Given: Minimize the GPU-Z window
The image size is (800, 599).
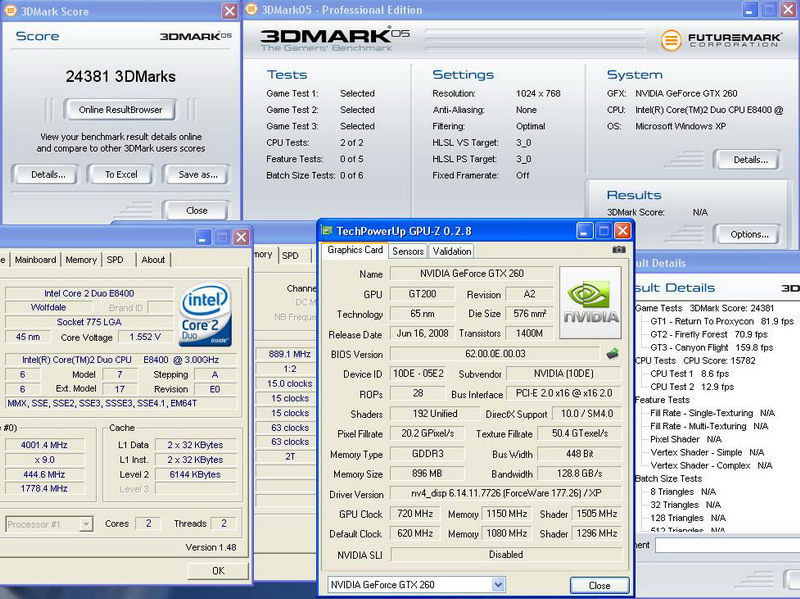Looking at the screenshot, I should tap(585, 231).
